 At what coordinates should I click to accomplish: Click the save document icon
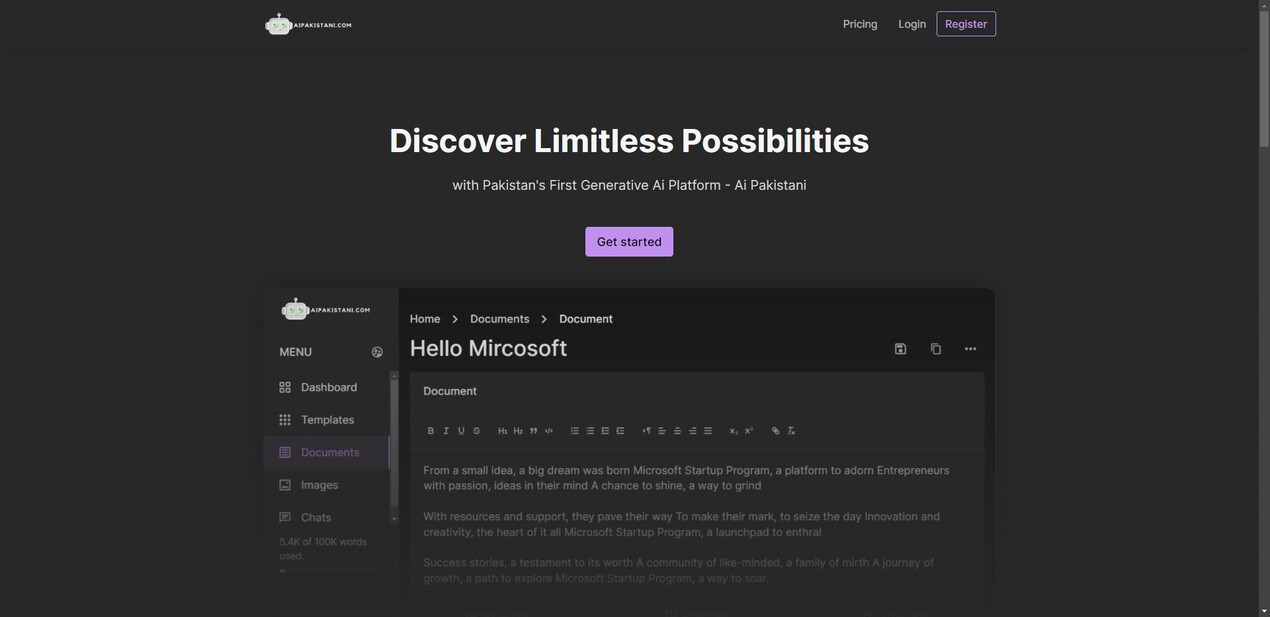(900, 349)
